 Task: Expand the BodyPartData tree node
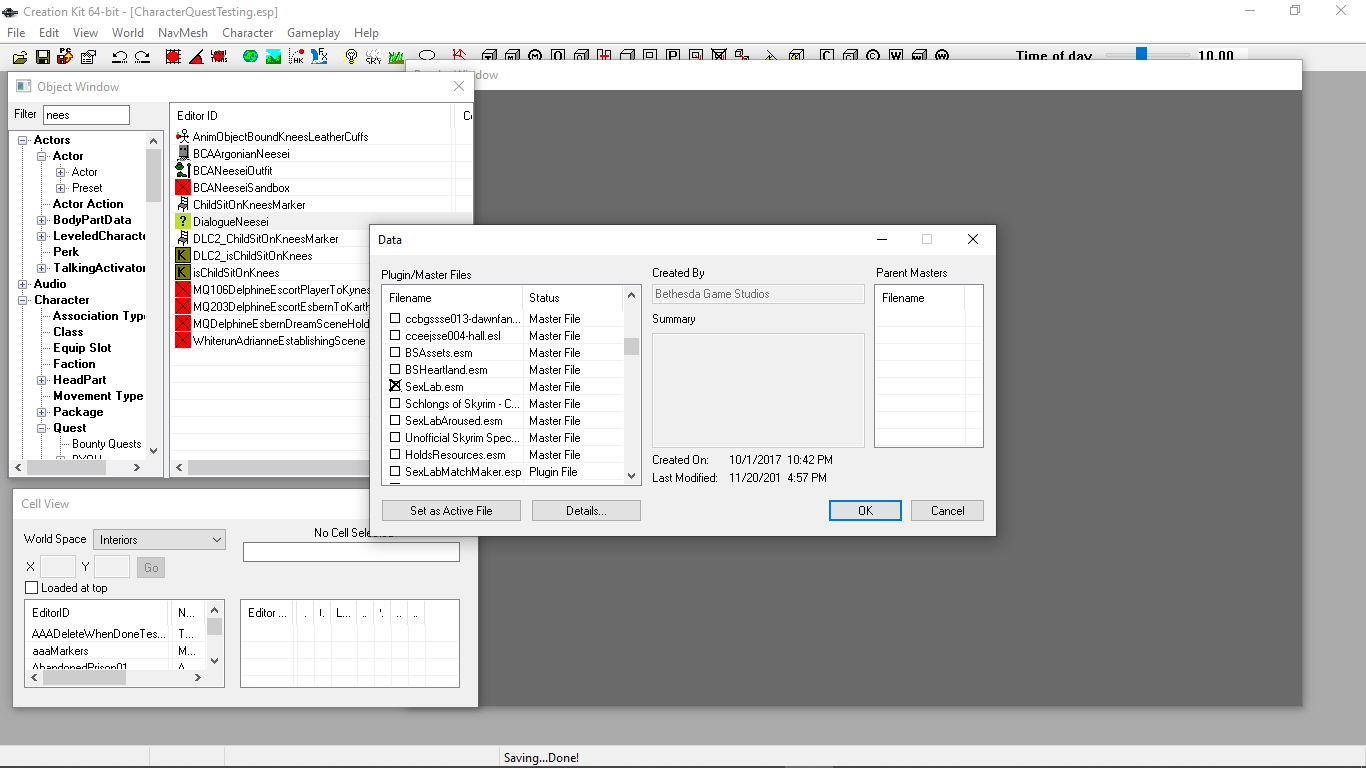point(42,220)
